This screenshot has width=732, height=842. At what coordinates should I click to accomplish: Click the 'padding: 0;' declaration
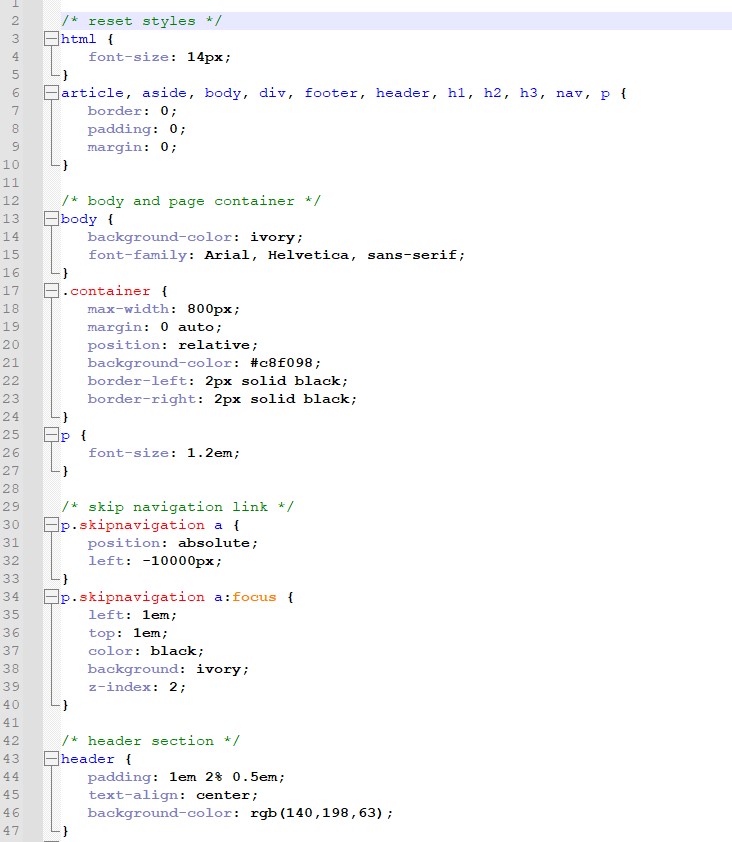pyautogui.click(x=136, y=129)
